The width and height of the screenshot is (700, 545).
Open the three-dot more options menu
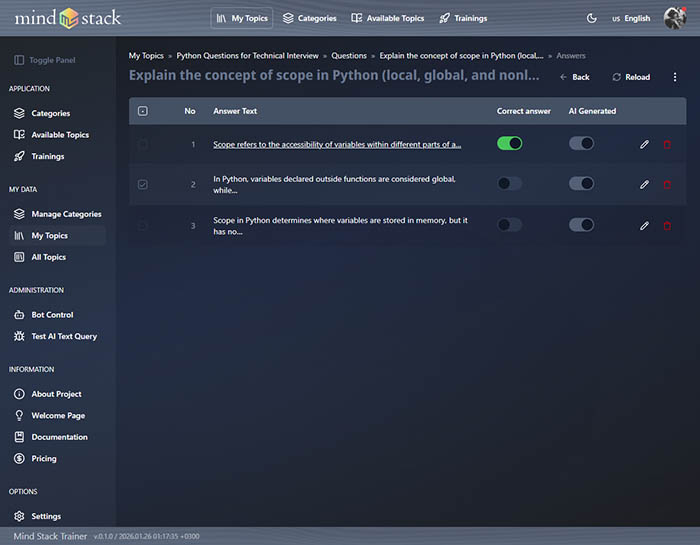(x=675, y=77)
